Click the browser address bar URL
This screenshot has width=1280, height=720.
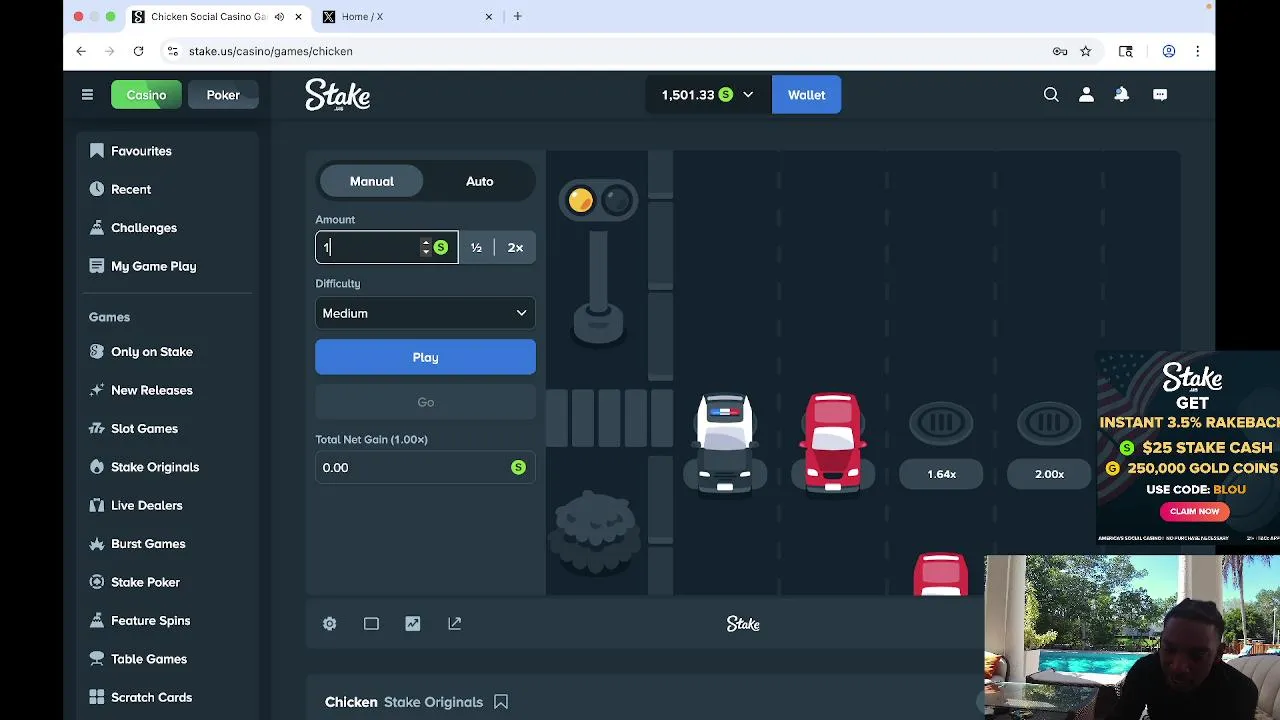(x=271, y=51)
